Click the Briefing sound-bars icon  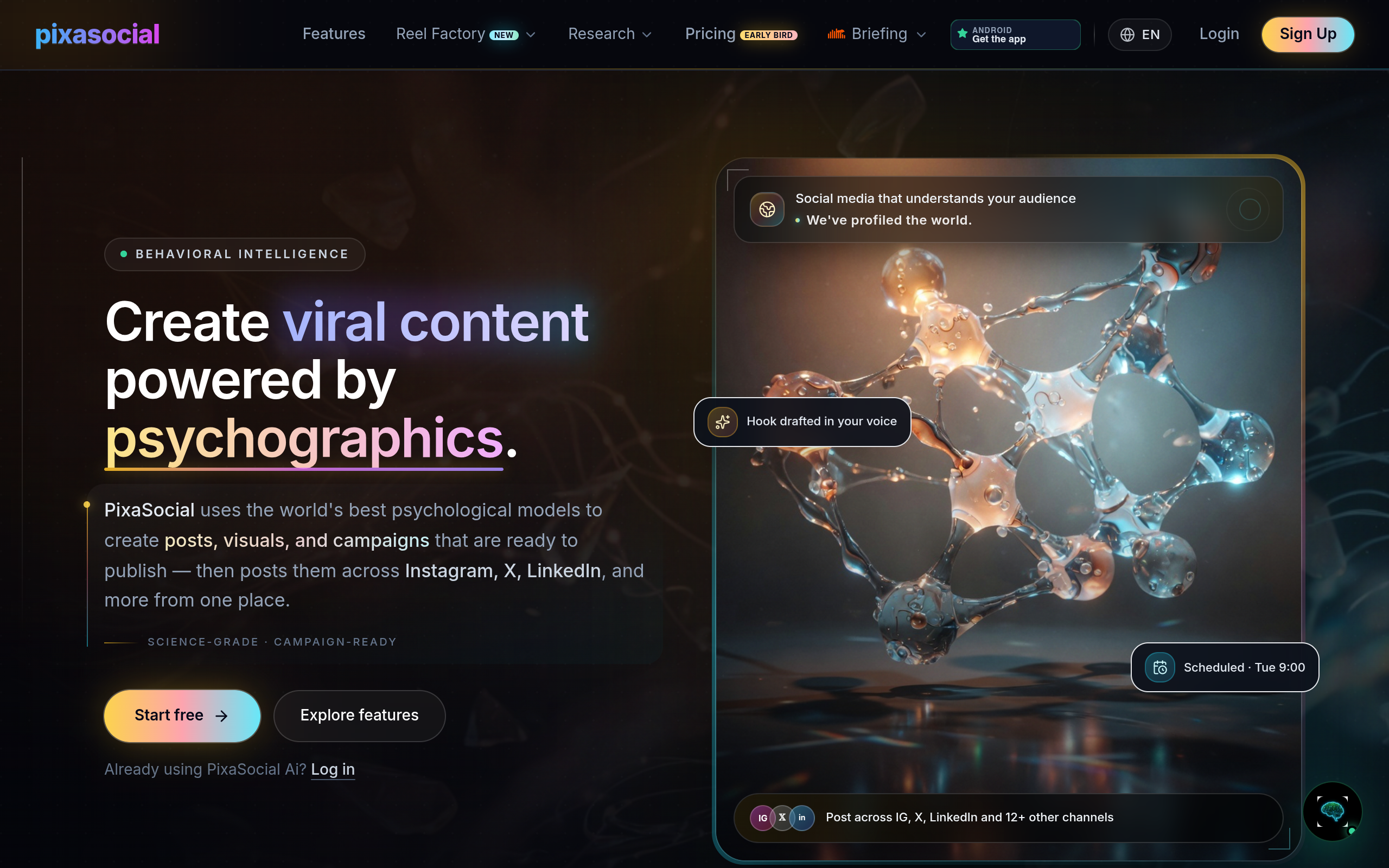(836, 34)
